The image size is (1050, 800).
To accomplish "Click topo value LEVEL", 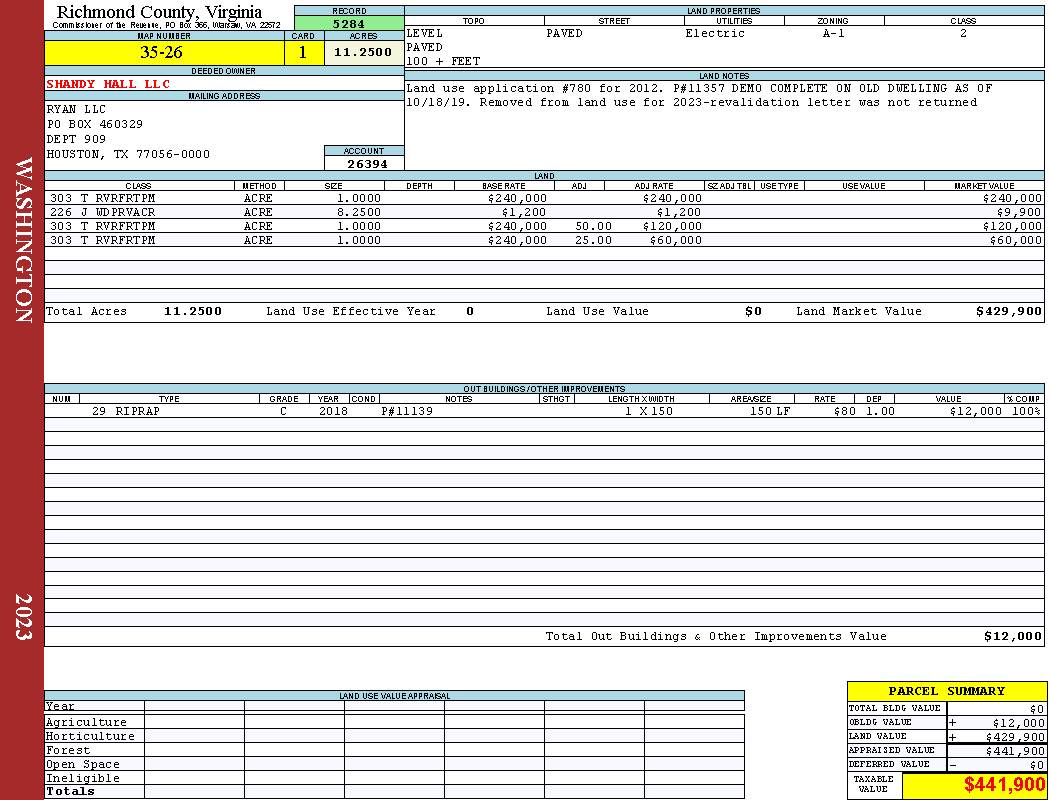I will point(425,33).
